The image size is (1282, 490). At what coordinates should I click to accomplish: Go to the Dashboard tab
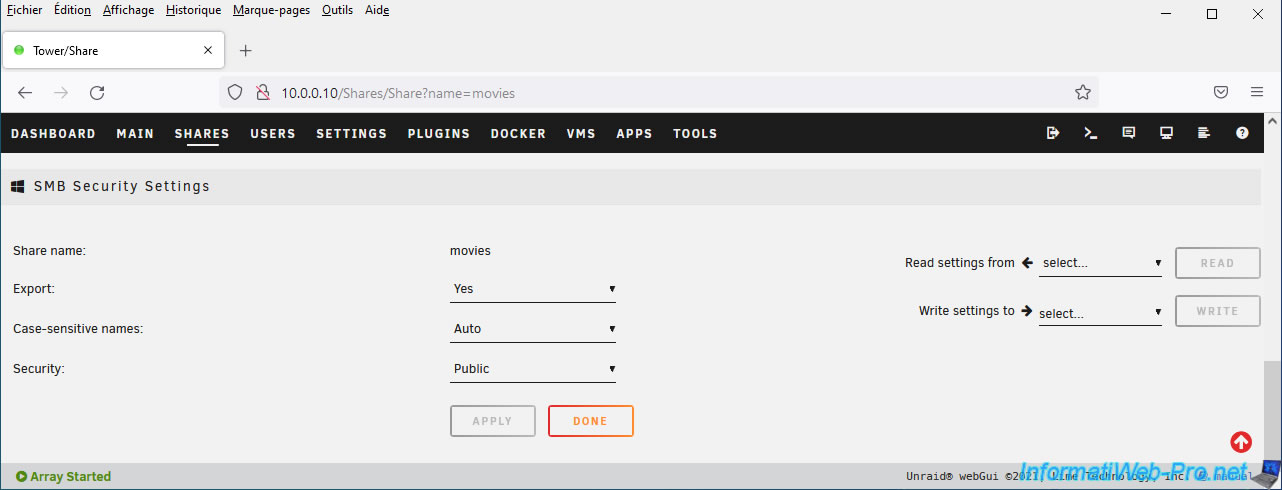click(53, 134)
